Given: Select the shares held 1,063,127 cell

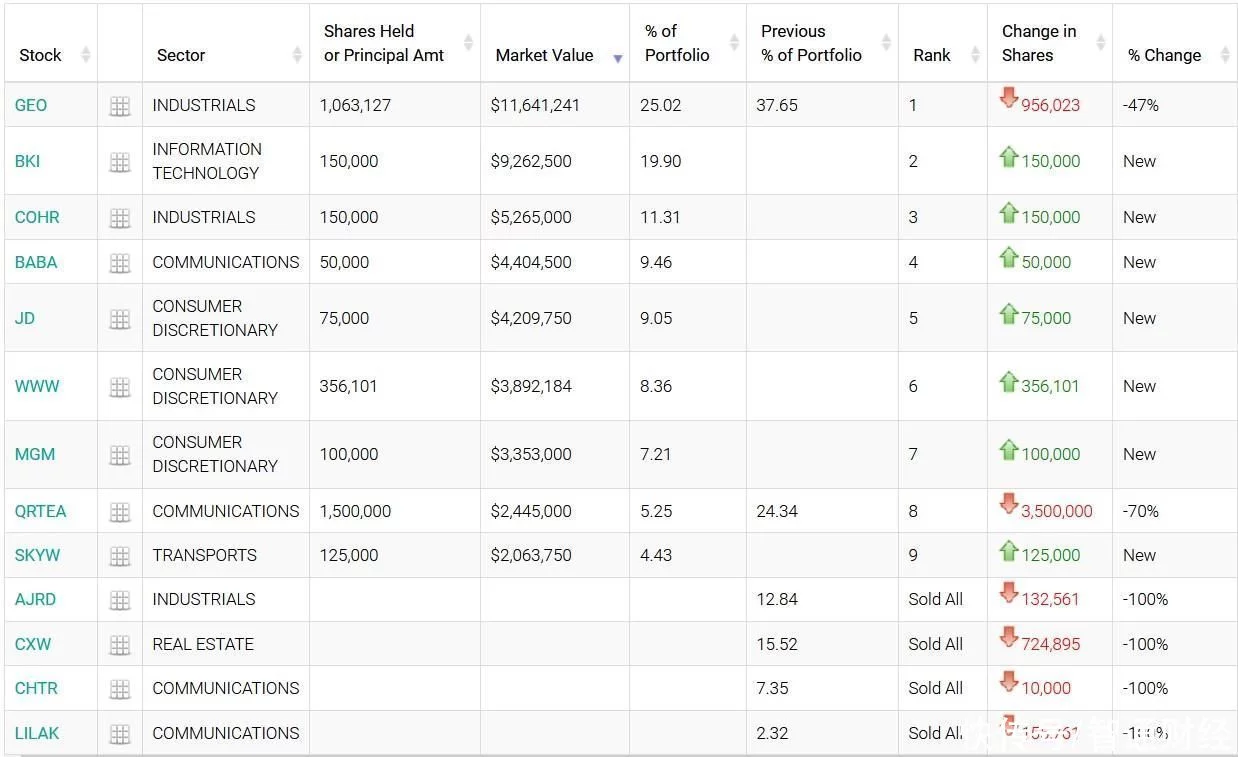Looking at the screenshot, I should click(395, 106).
